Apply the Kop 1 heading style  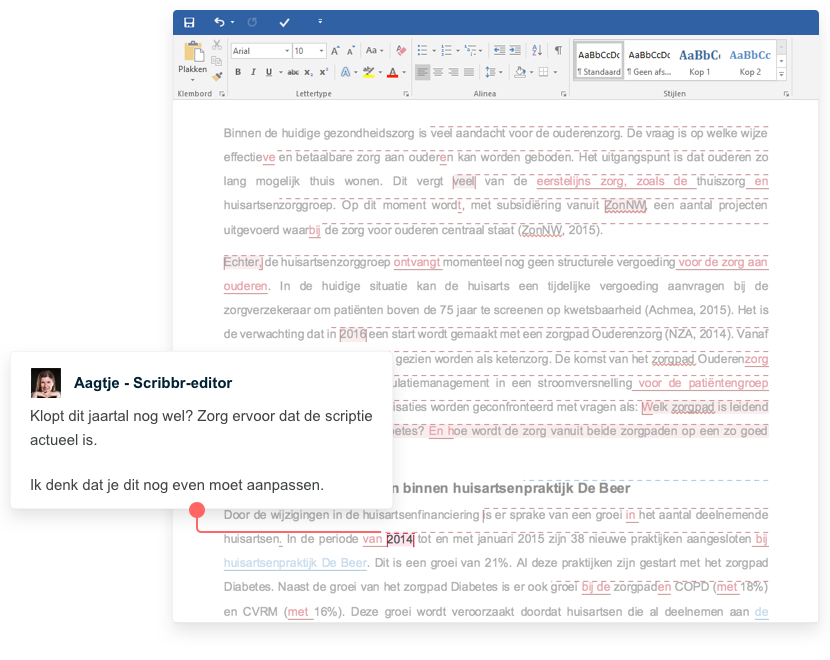coord(699,61)
